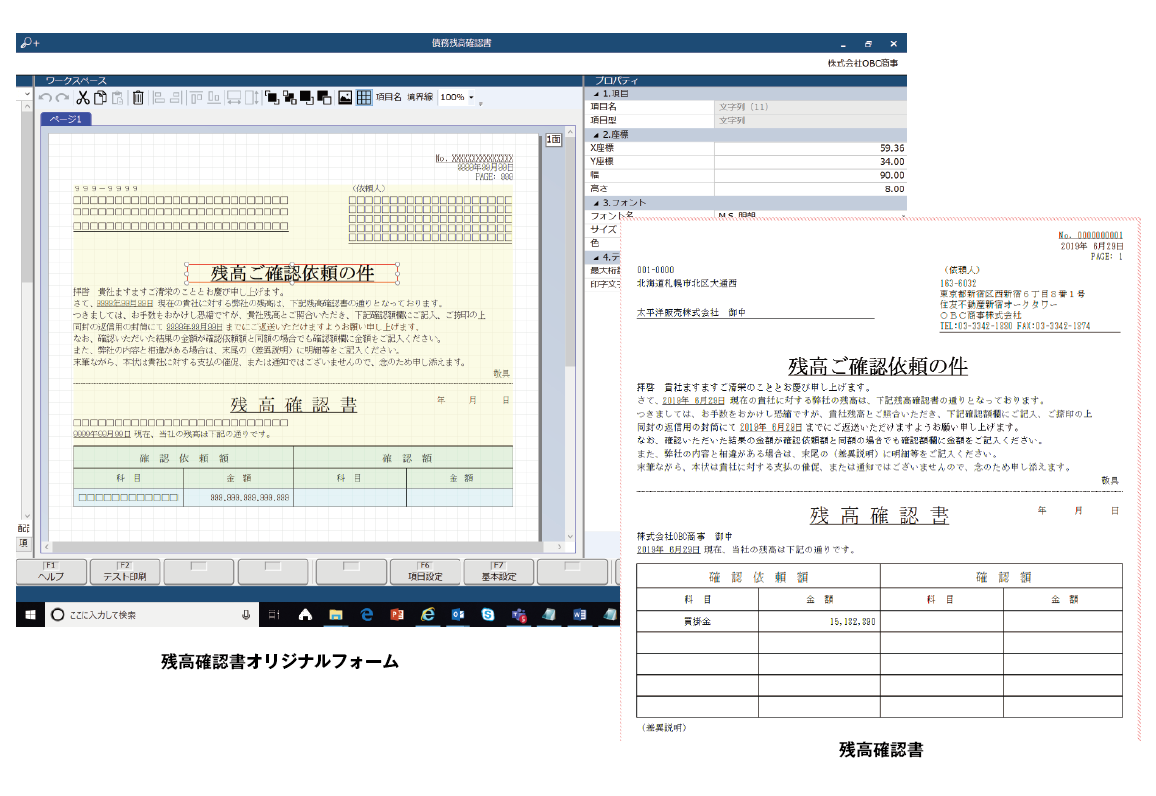Toggle the 項目名 display button

coord(389,97)
